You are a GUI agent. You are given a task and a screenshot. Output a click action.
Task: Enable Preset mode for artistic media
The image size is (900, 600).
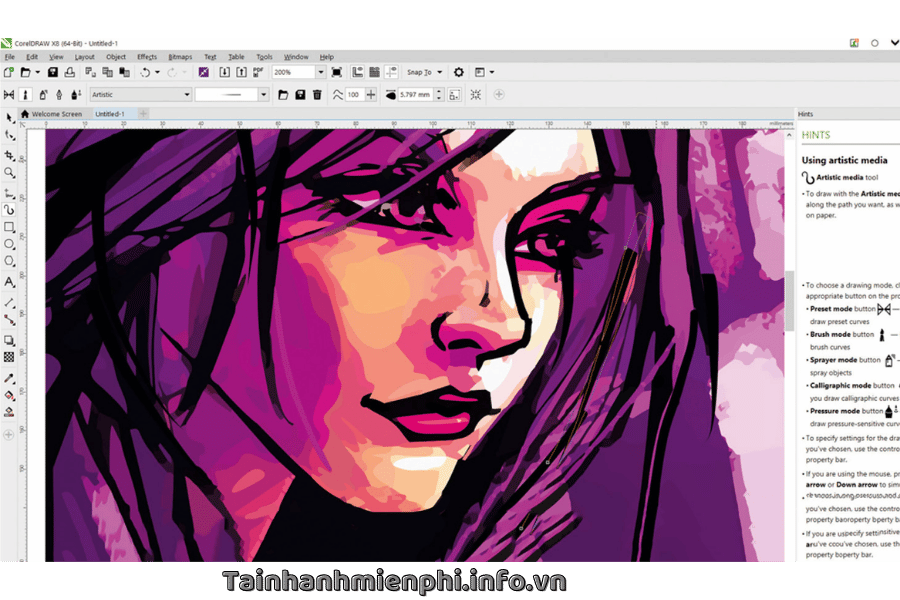tap(9, 95)
